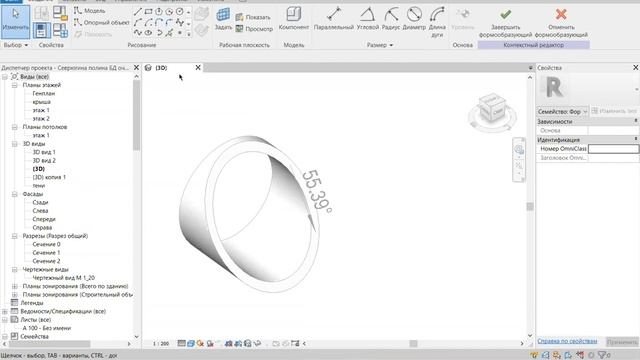Select the straight Line draw tool
Viewport: 640px width, 360px height.
click(138, 11)
